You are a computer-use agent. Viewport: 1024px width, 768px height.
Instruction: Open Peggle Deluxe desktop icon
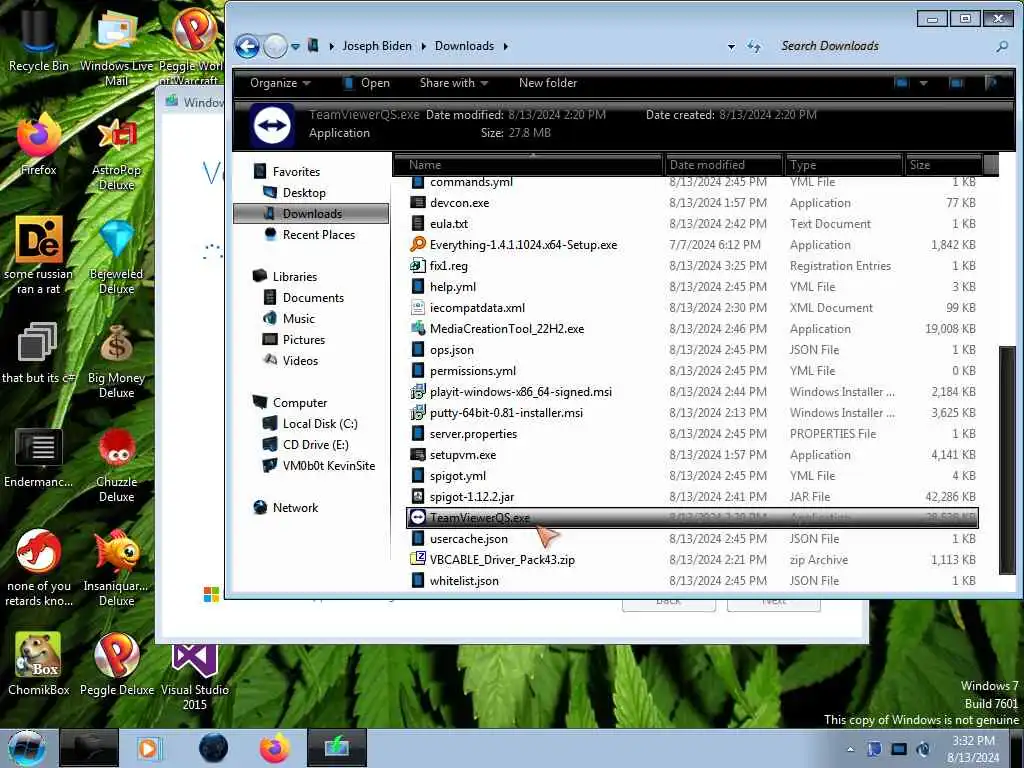coord(116,664)
